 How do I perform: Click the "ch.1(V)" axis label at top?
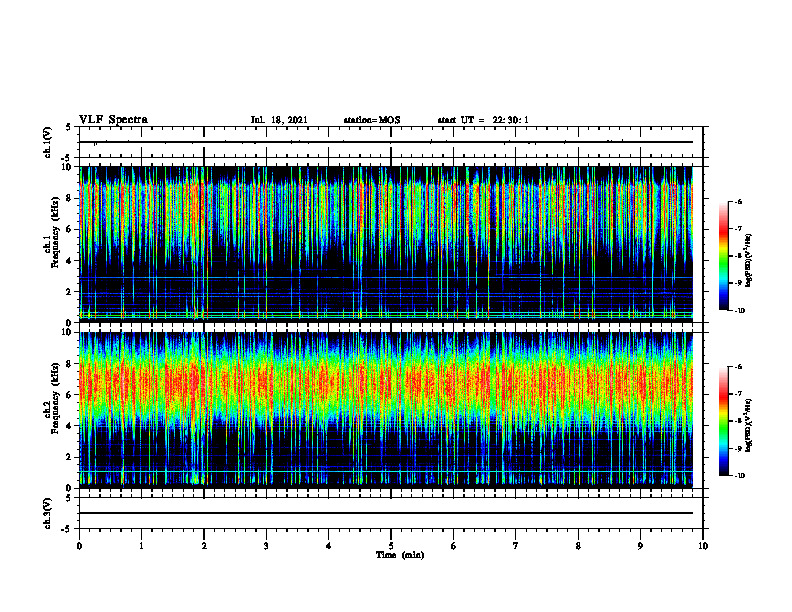(x=48, y=142)
